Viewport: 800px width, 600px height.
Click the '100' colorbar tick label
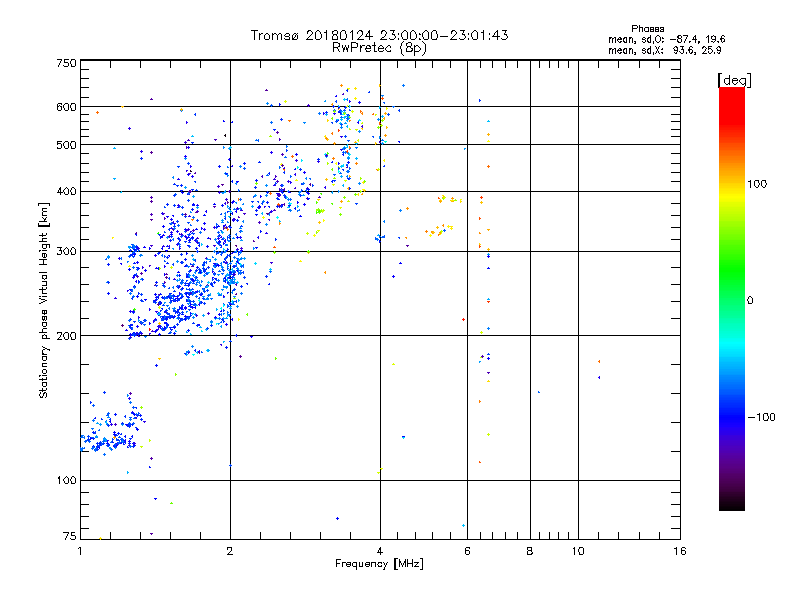point(757,184)
